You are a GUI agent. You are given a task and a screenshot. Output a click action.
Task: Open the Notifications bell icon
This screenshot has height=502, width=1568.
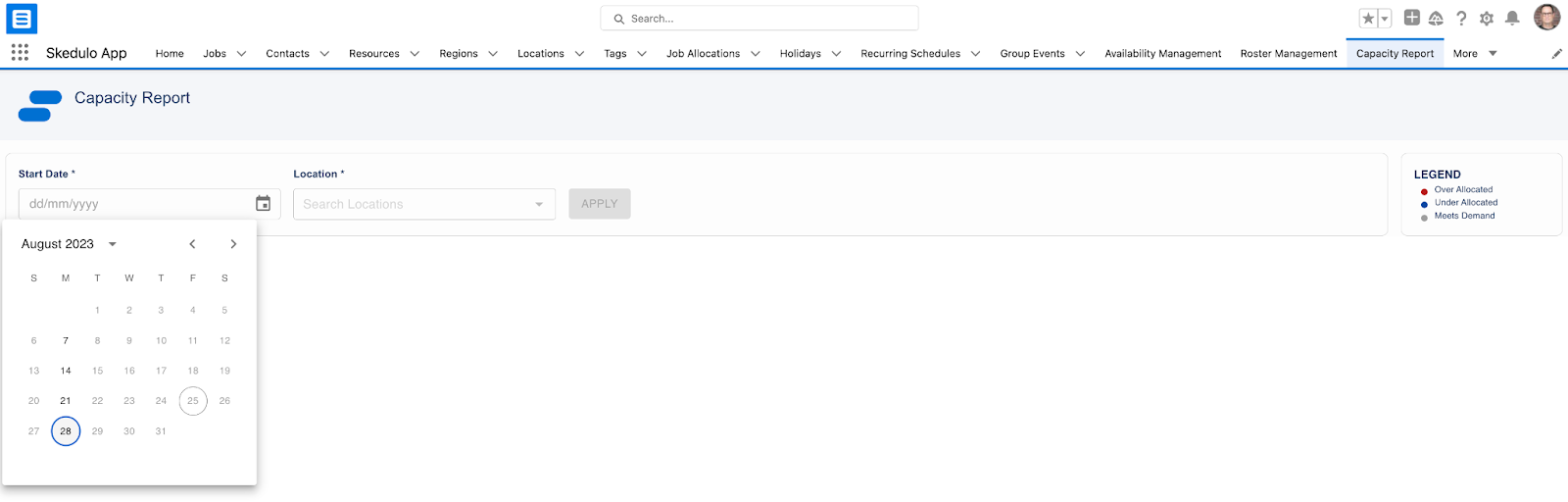click(x=1512, y=19)
